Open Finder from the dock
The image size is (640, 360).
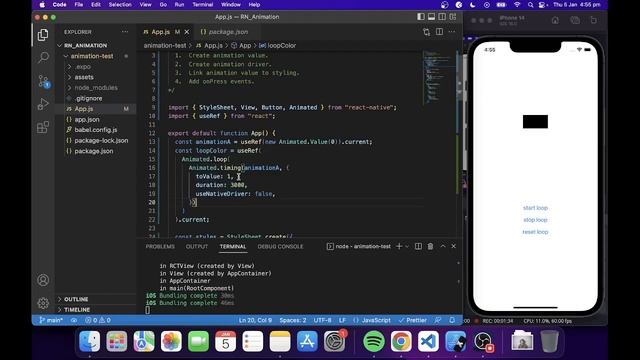click(89, 341)
